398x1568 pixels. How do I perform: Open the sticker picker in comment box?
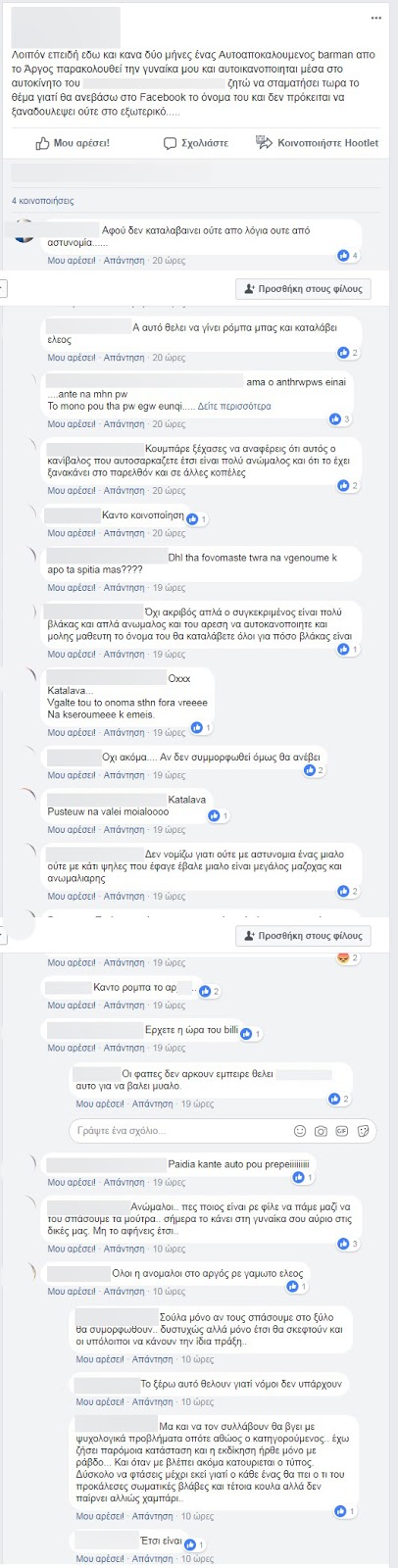(x=363, y=1131)
